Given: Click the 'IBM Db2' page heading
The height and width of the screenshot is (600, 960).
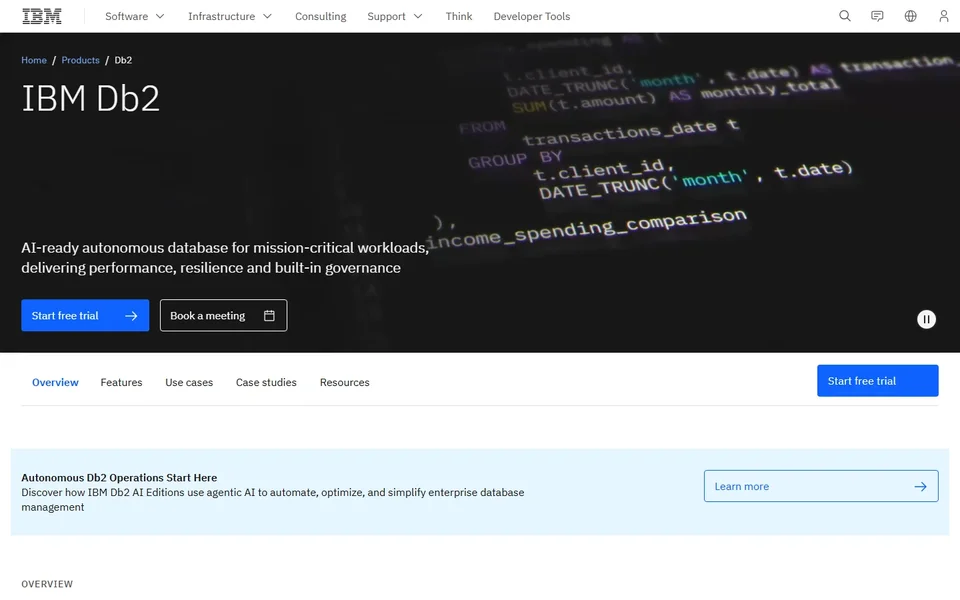Looking at the screenshot, I should coord(91,98).
